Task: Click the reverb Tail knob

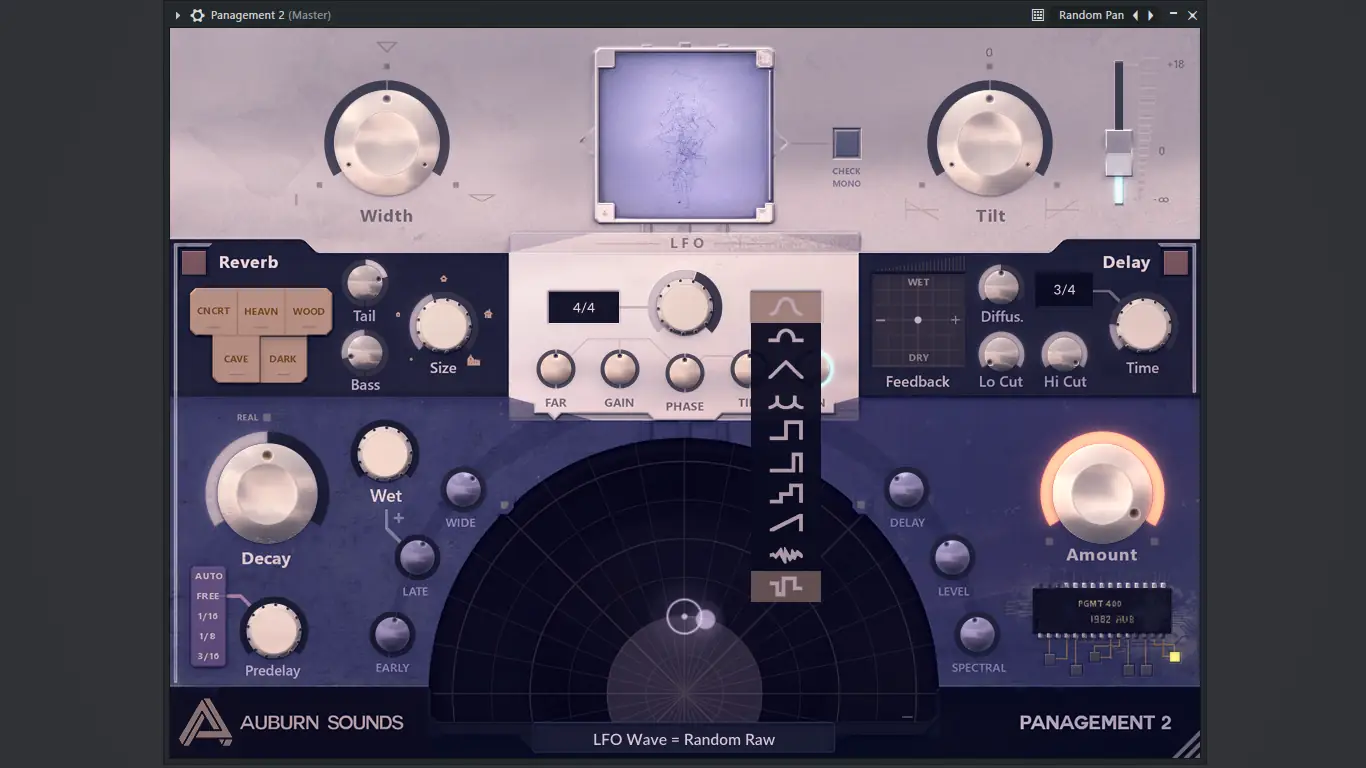Action: pyautogui.click(x=364, y=284)
